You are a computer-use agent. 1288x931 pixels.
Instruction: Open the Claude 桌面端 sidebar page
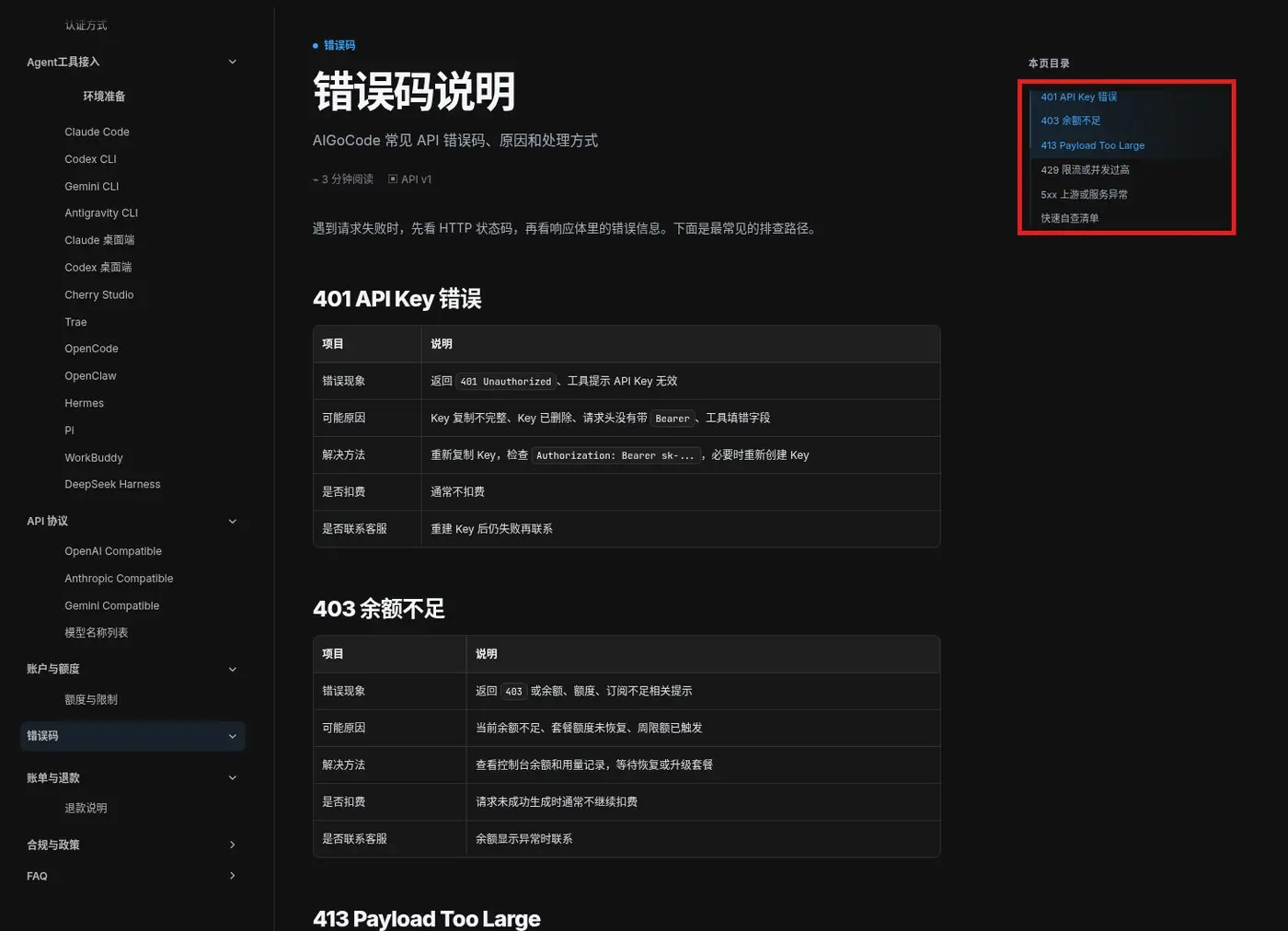coord(99,240)
